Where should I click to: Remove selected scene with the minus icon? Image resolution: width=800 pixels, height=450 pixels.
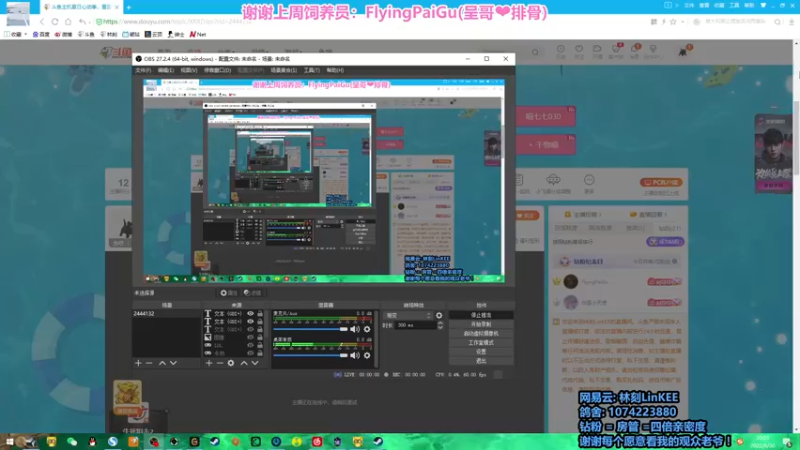(x=149, y=363)
